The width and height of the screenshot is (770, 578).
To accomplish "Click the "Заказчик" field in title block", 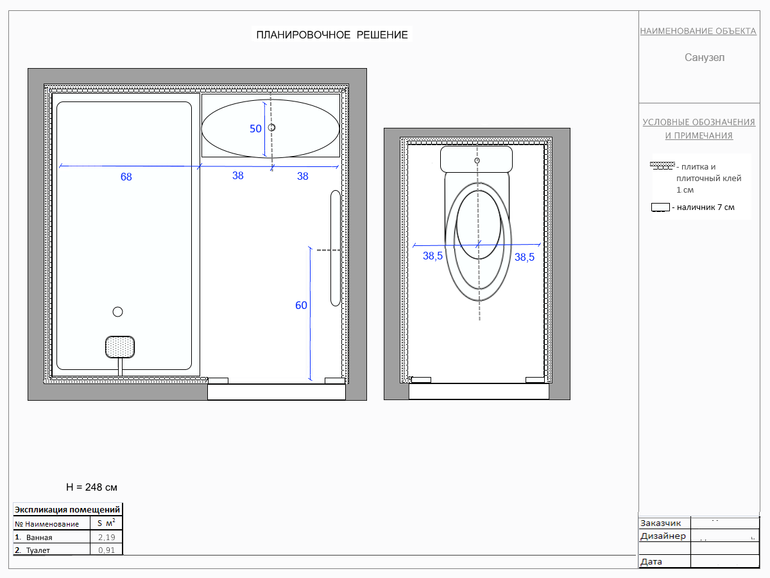I will click(x=661, y=523).
